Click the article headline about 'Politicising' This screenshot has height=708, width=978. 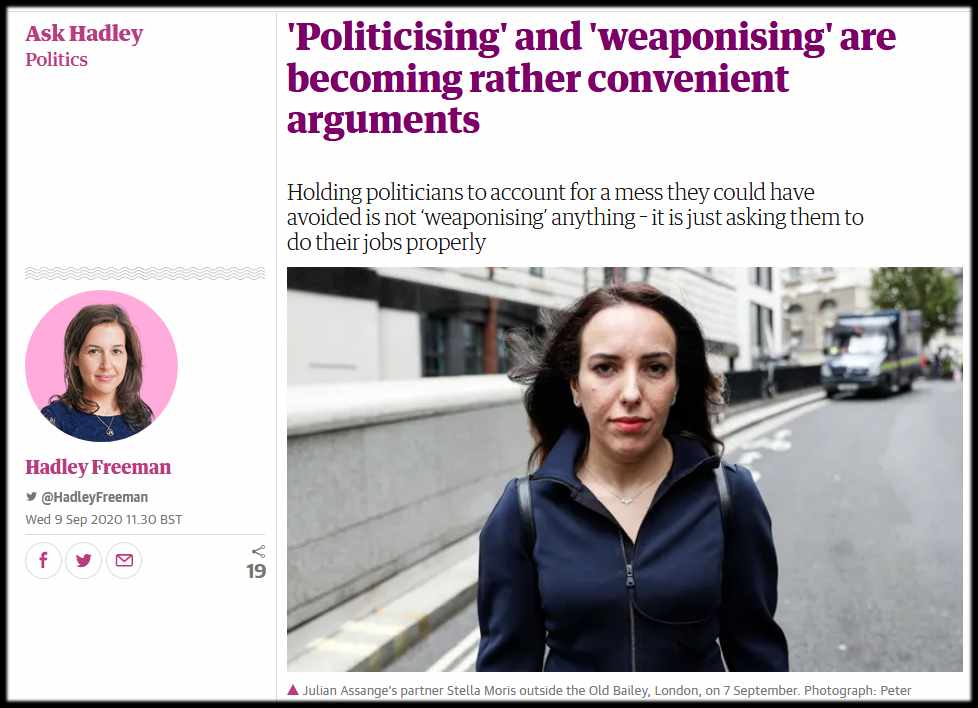[x=591, y=78]
